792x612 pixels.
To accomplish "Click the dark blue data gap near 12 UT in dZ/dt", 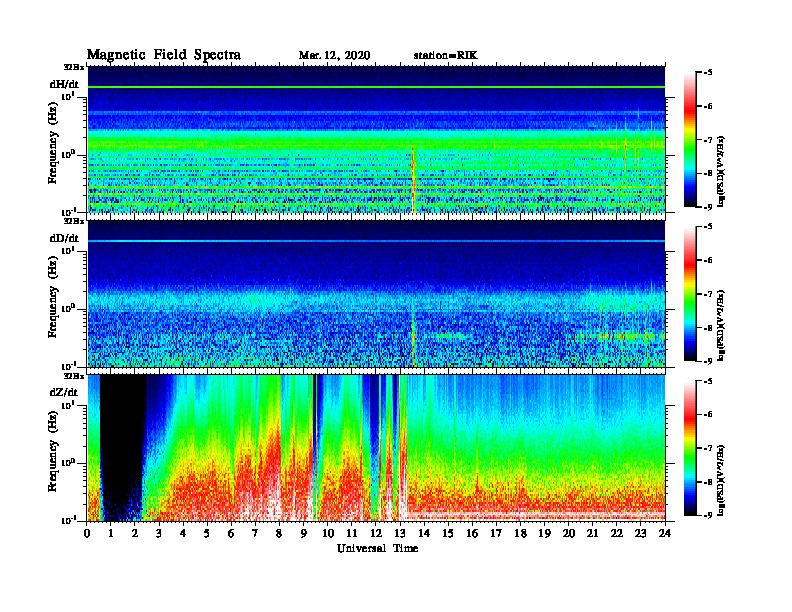I will (x=374, y=424).
